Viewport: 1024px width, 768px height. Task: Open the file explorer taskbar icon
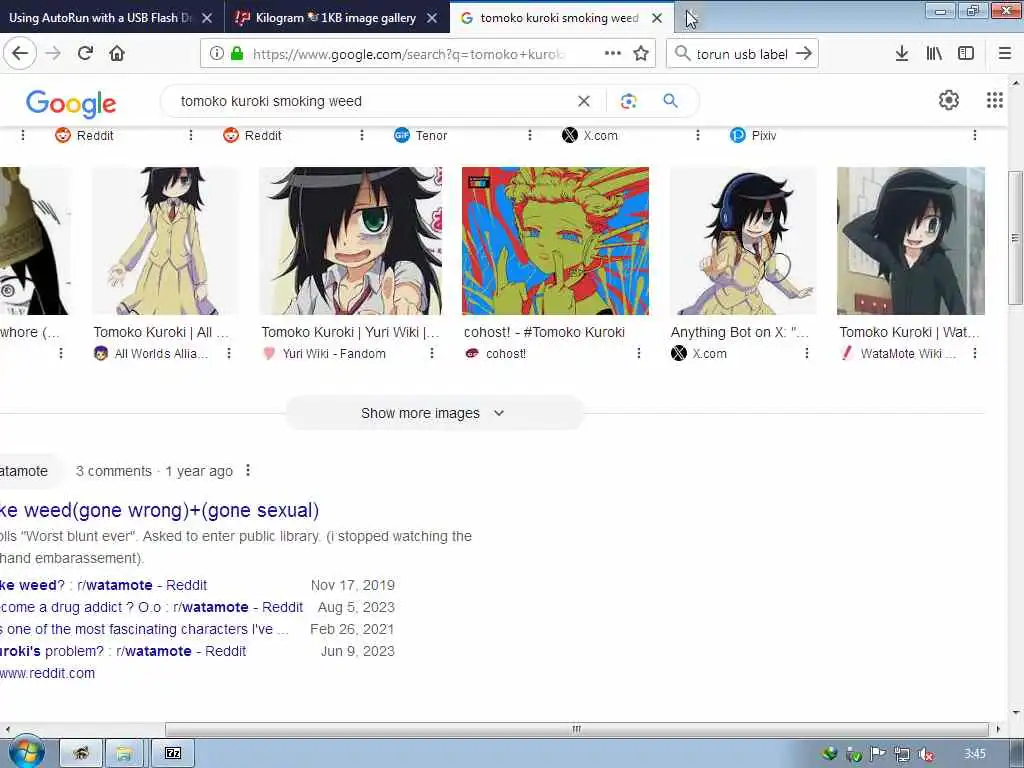pos(124,754)
